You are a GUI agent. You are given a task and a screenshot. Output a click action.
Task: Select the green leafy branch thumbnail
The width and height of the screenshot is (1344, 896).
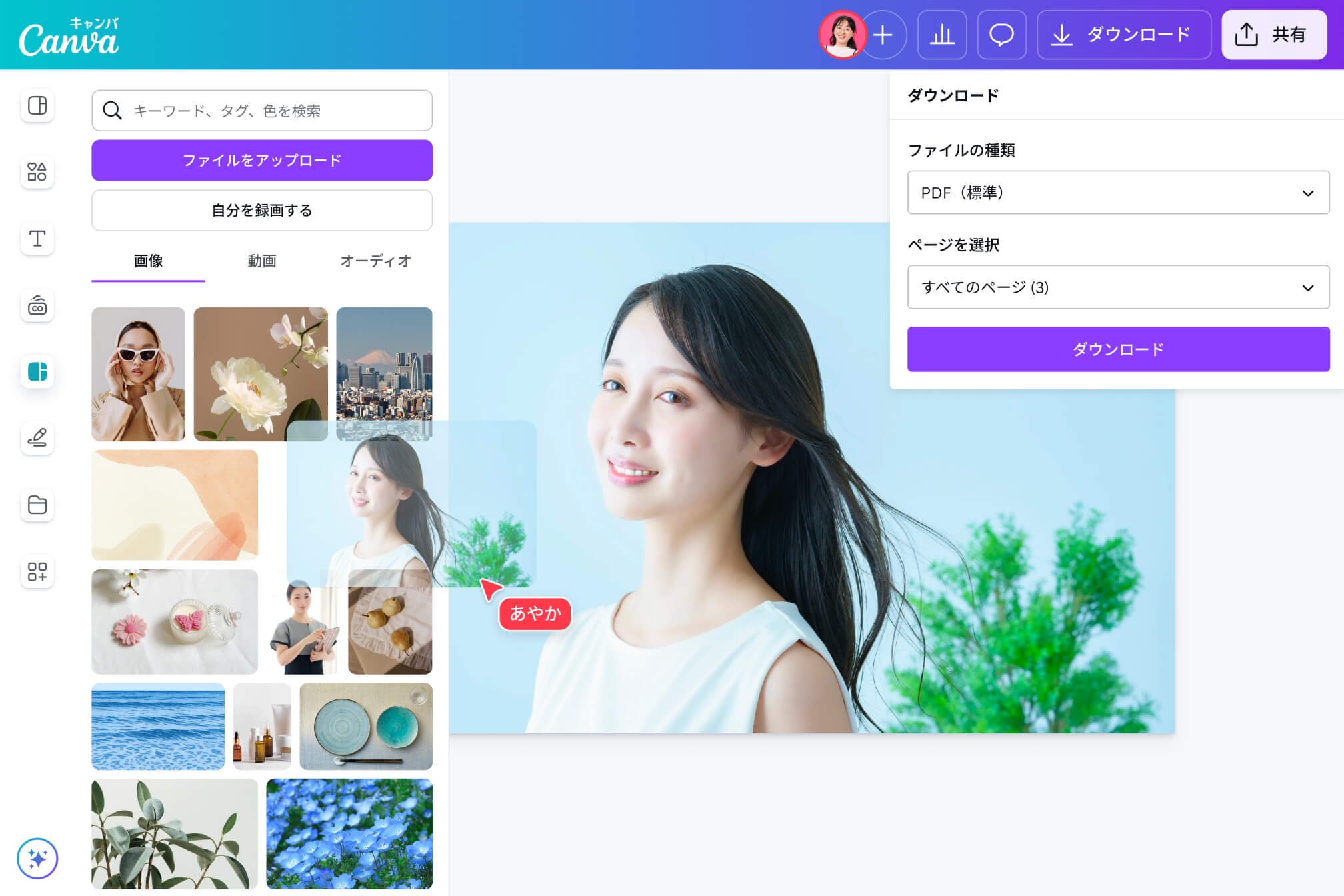[x=175, y=833]
